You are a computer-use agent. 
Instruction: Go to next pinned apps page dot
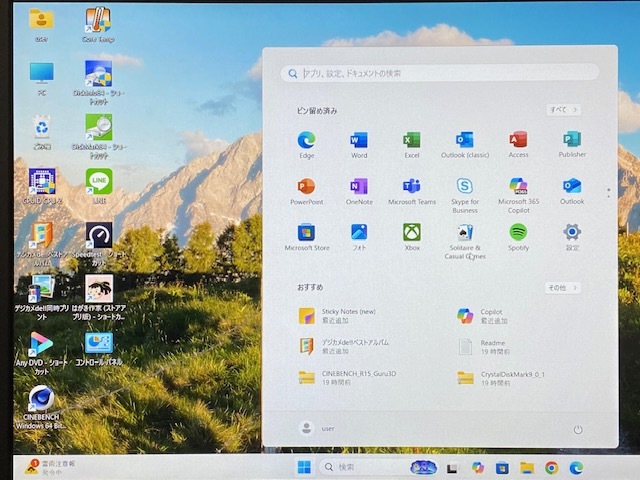pos(609,197)
